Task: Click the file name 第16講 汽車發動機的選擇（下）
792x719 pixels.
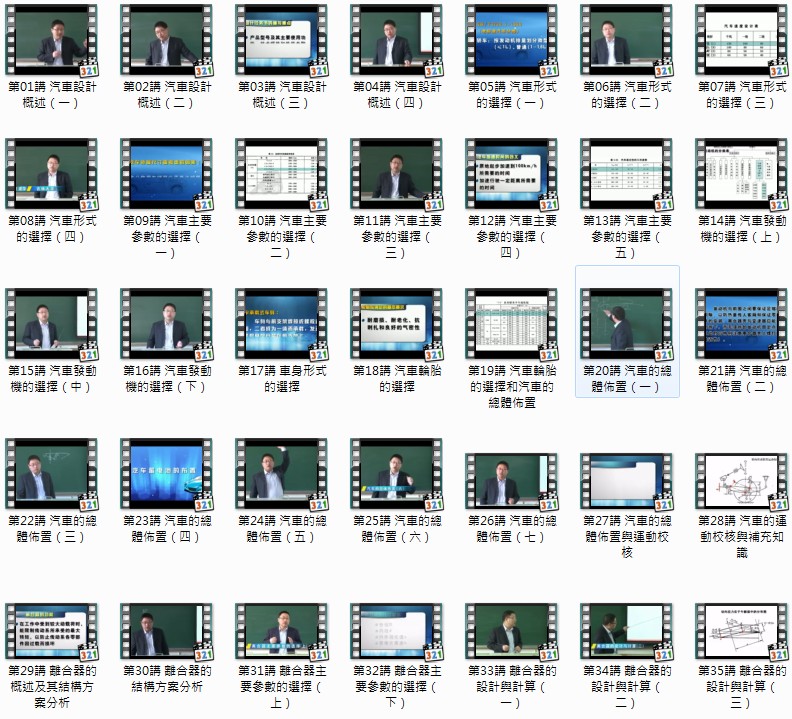Action: click(167, 378)
